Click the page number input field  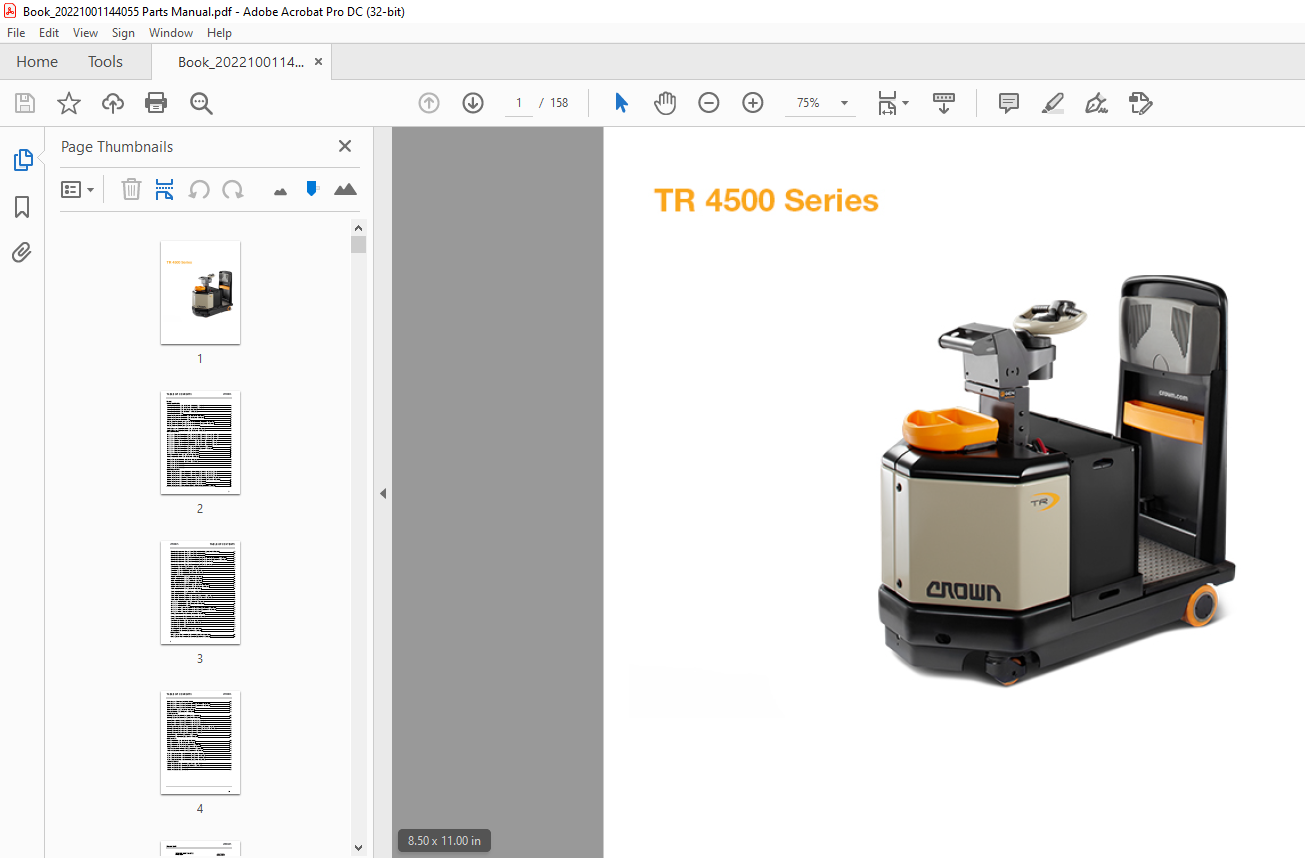(x=518, y=103)
